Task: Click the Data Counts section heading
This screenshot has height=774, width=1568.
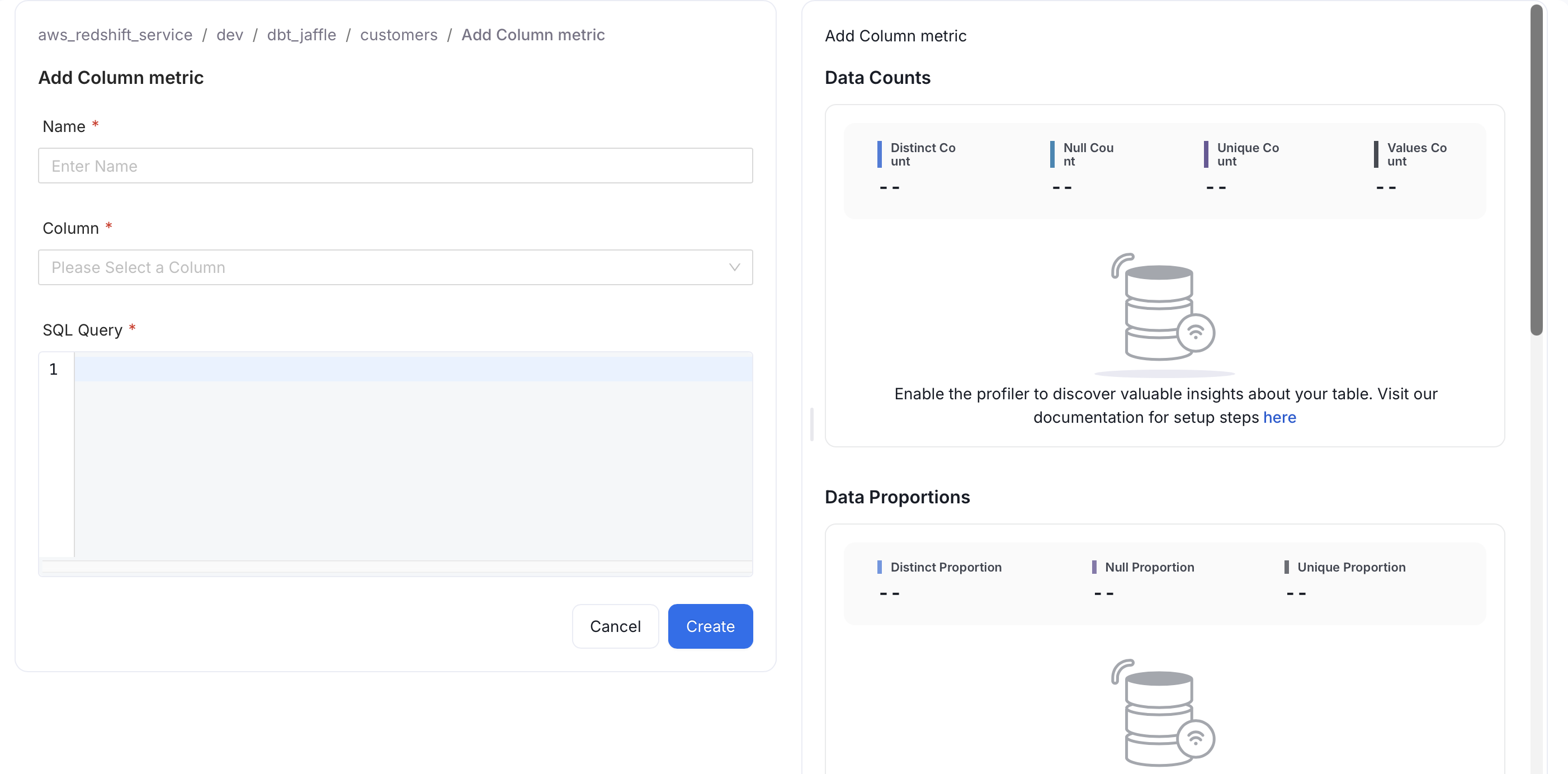Action: pyautogui.click(x=877, y=77)
